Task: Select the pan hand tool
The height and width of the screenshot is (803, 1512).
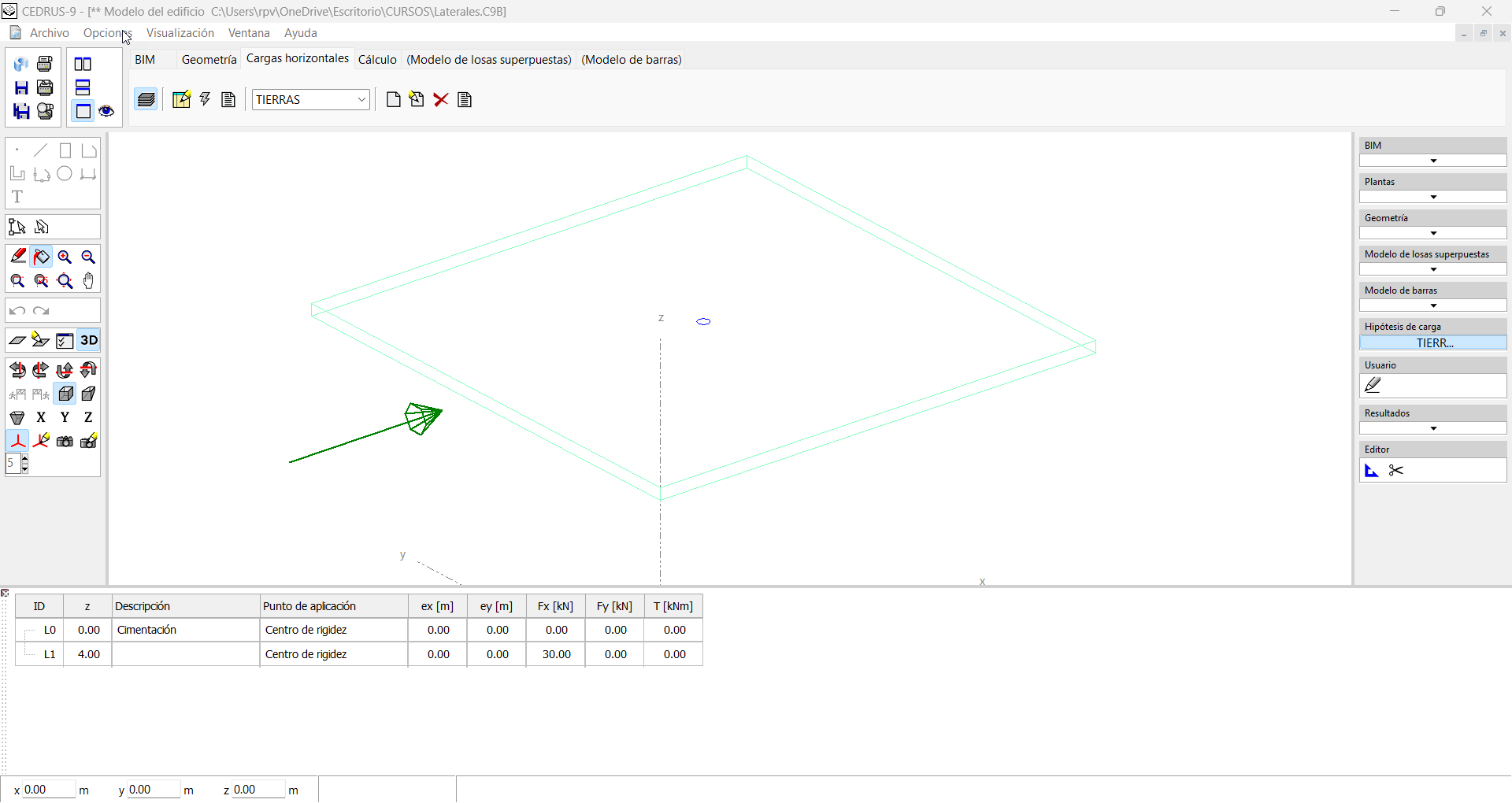Action: 88,281
